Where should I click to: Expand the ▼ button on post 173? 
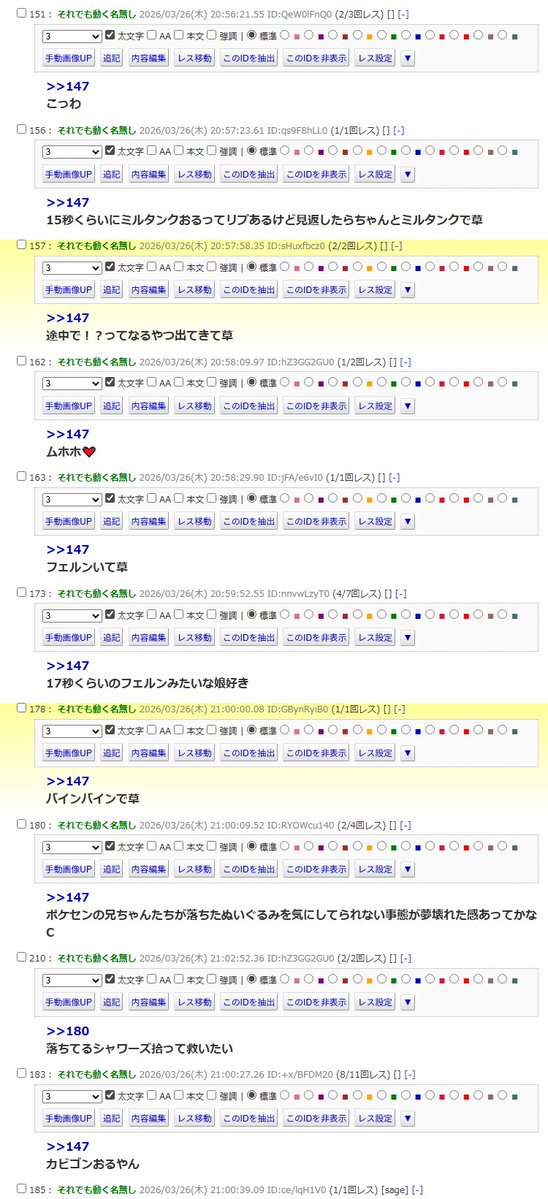pos(407,636)
